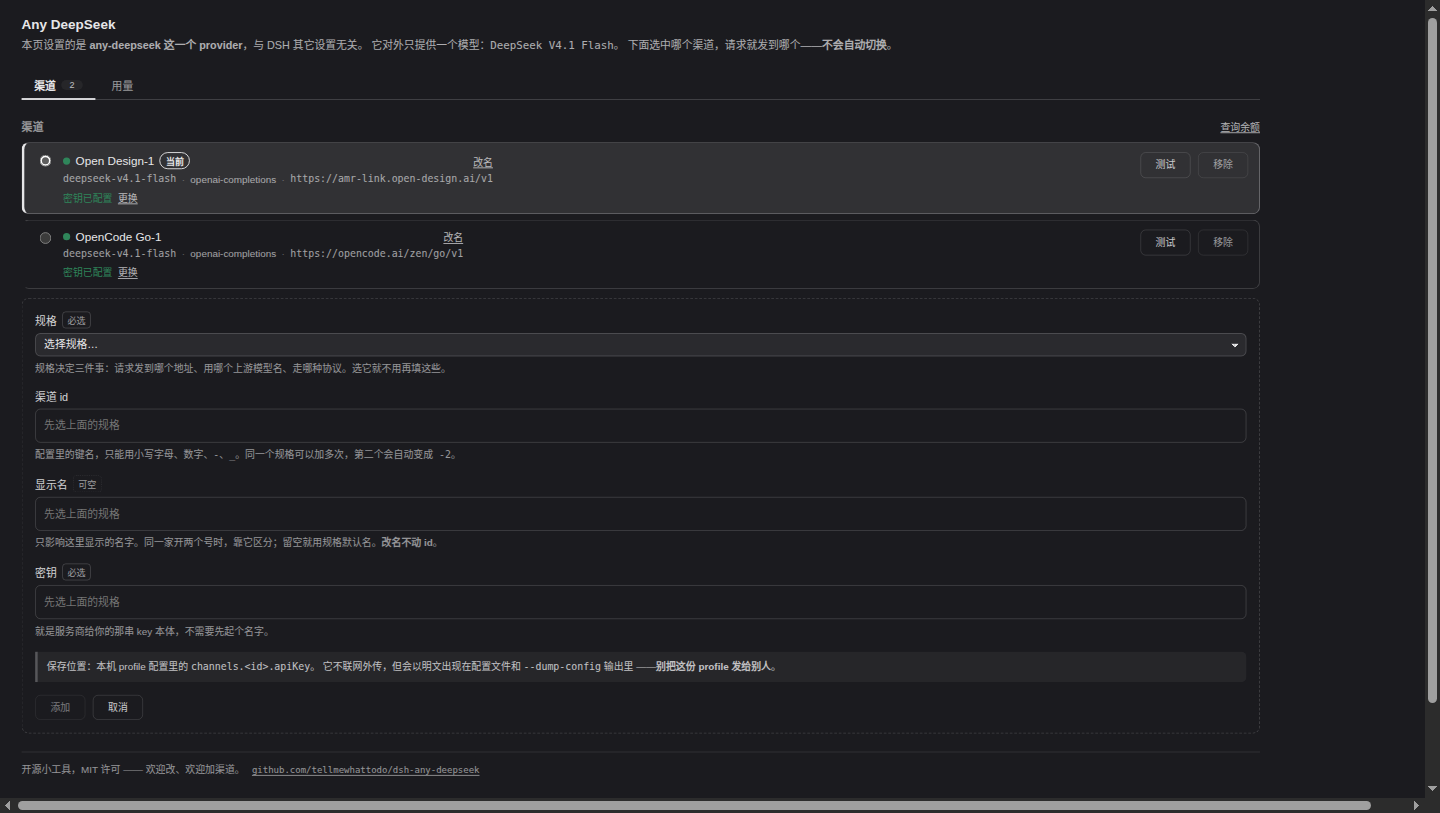Click the vertical scrollbar thumb

coord(1432,358)
